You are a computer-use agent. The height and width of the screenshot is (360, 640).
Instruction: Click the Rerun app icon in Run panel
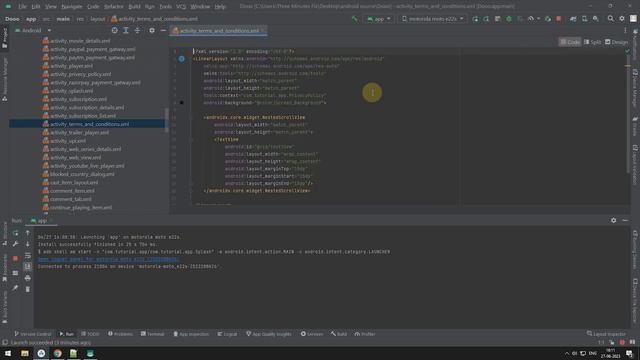16,233
